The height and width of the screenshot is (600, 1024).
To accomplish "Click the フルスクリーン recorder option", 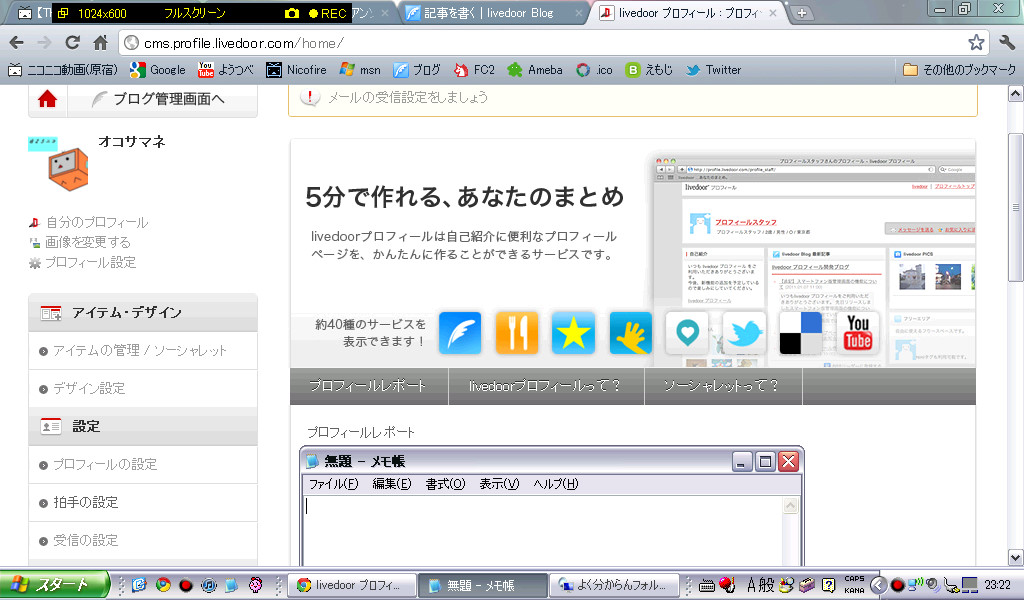I will click(x=195, y=13).
